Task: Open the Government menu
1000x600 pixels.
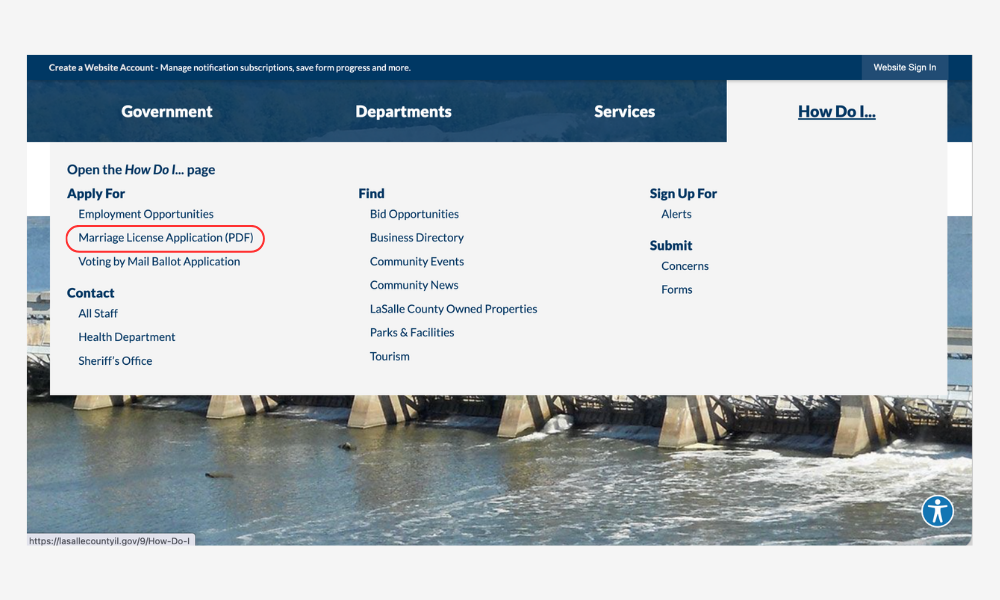Action: (x=167, y=112)
